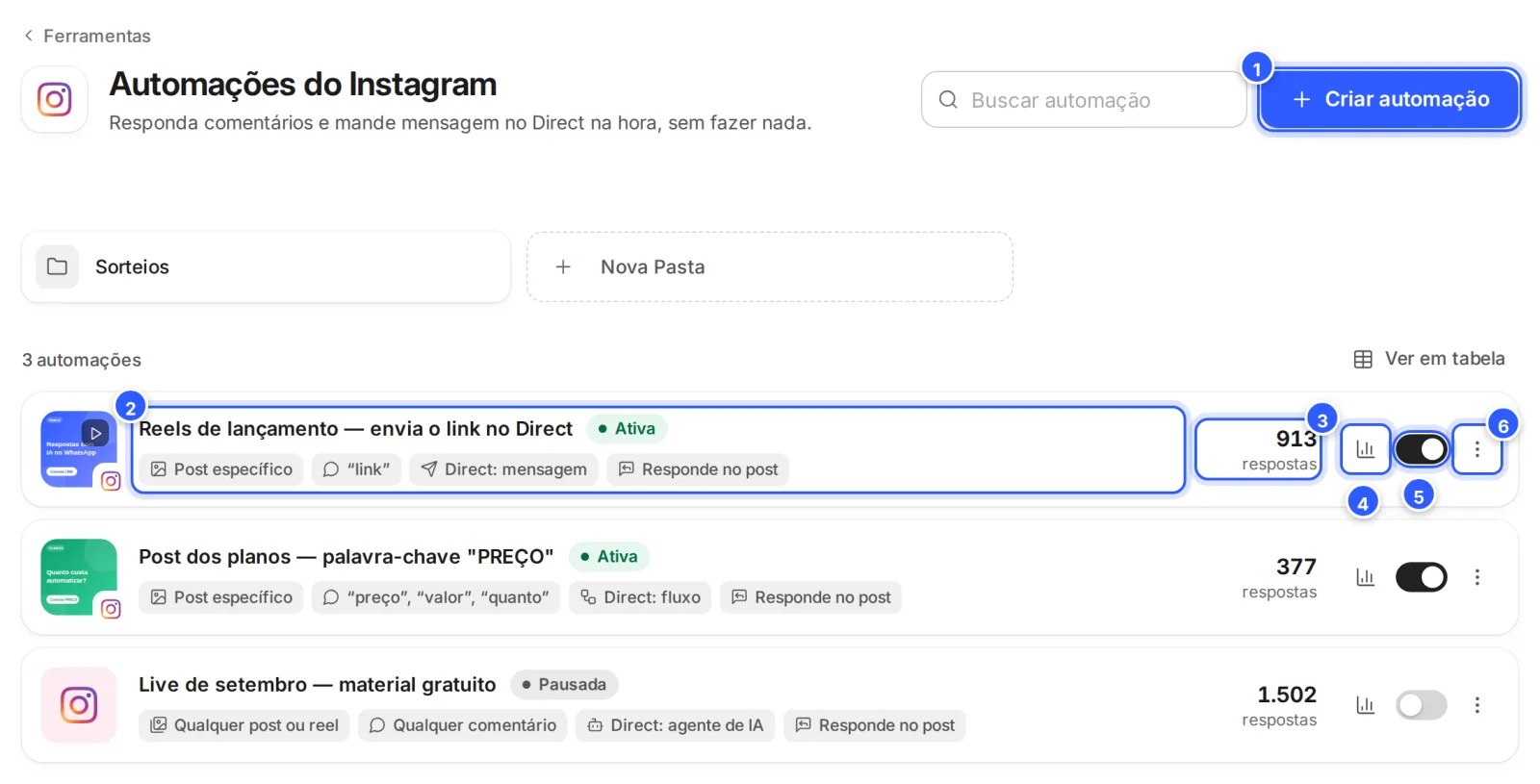This screenshot has width=1540, height=784.
Task: Open more options for Live de setembro
Action: (1477, 705)
